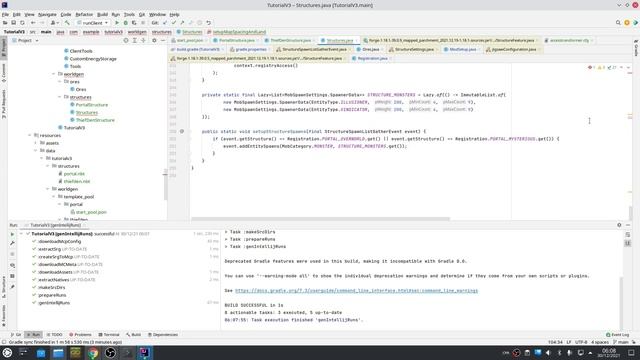
Task: Open the Dependencies tool window
Action: [x=163, y=335]
